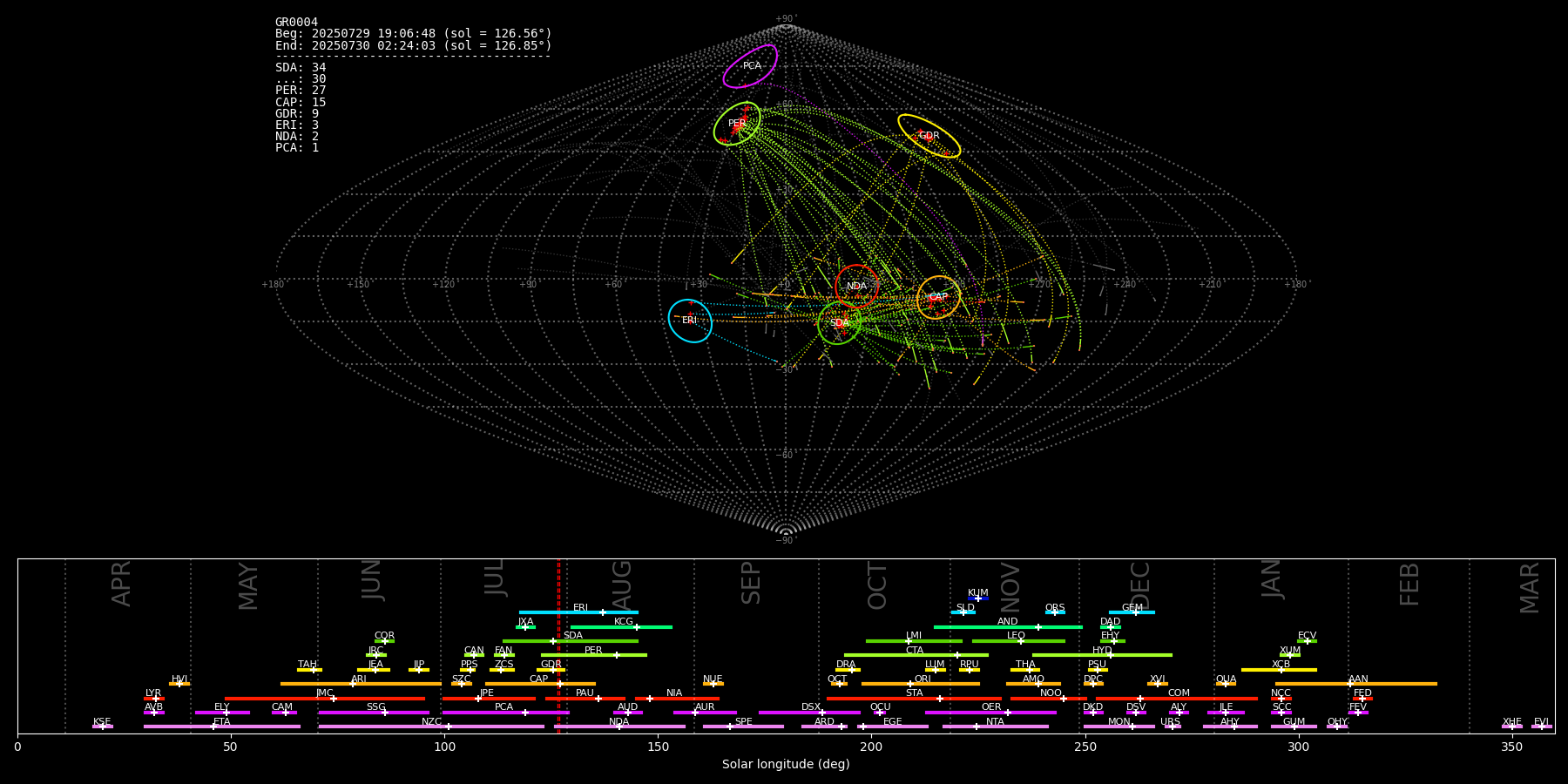Select the SLD shower marker in timeline
The image size is (1568, 784).
click(963, 612)
